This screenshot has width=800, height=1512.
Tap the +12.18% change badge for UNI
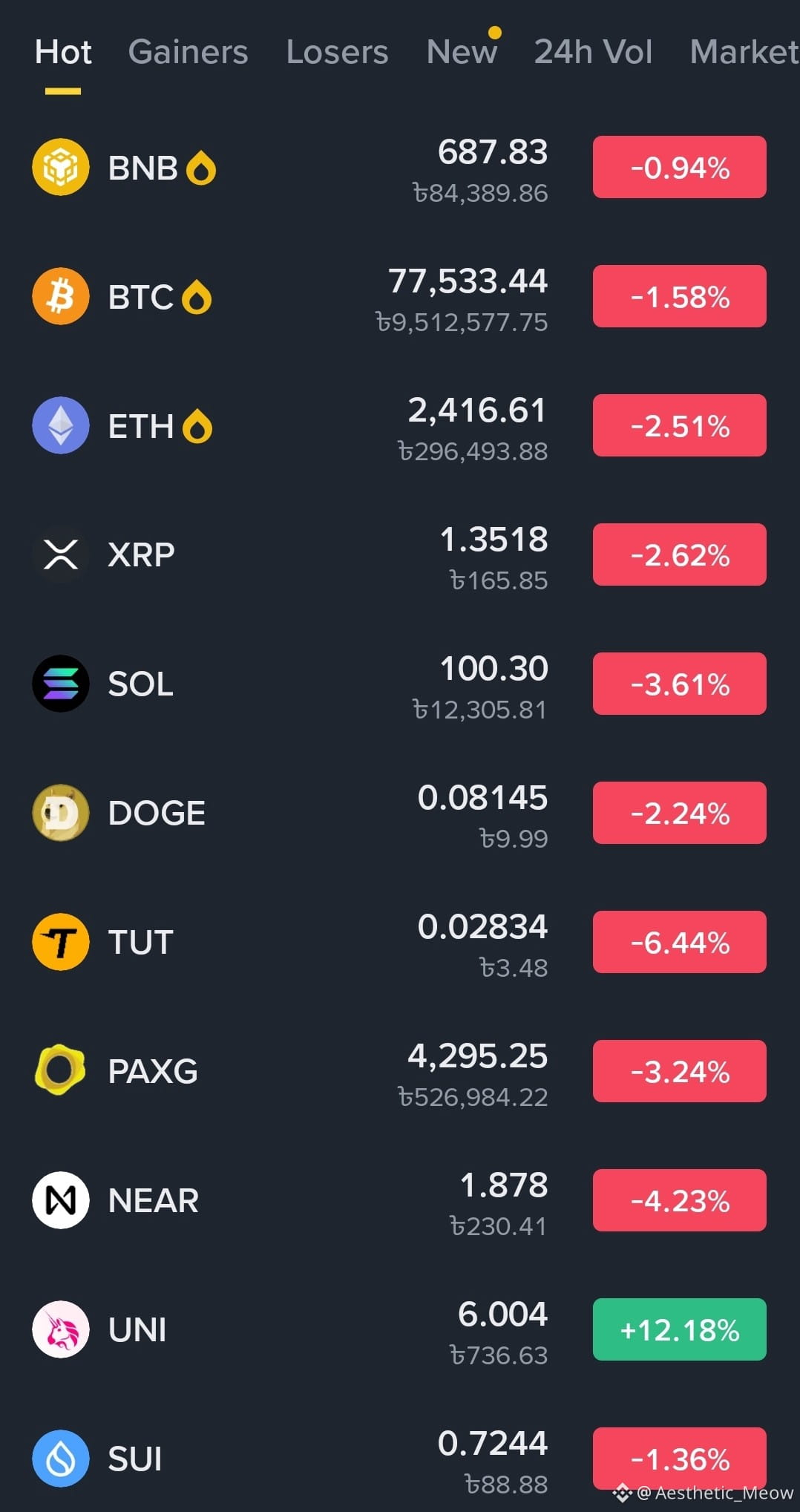pyautogui.click(x=679, y=1329)
